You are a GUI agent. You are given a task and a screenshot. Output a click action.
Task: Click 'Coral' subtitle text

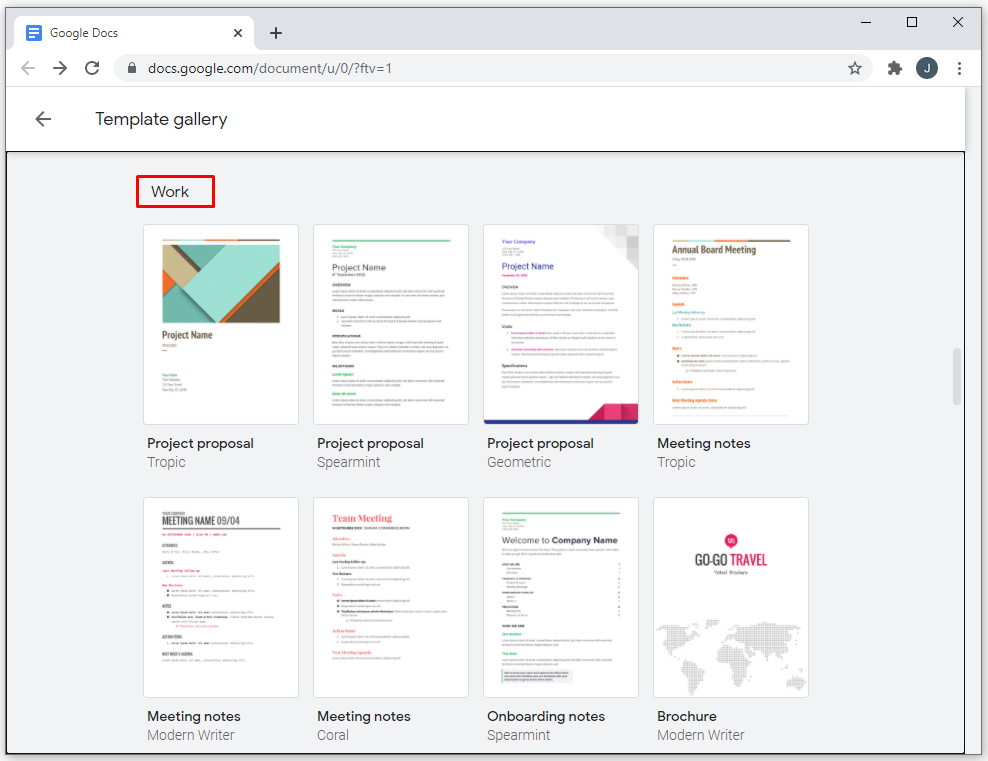click(333, 735)
